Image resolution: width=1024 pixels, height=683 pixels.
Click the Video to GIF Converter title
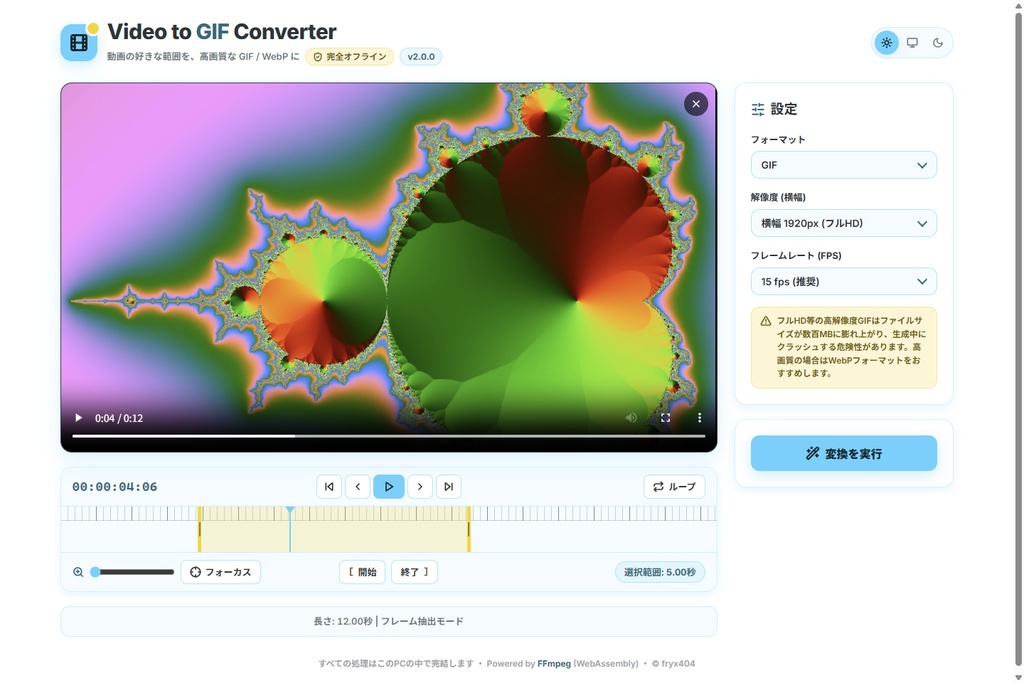click(222, 31)
